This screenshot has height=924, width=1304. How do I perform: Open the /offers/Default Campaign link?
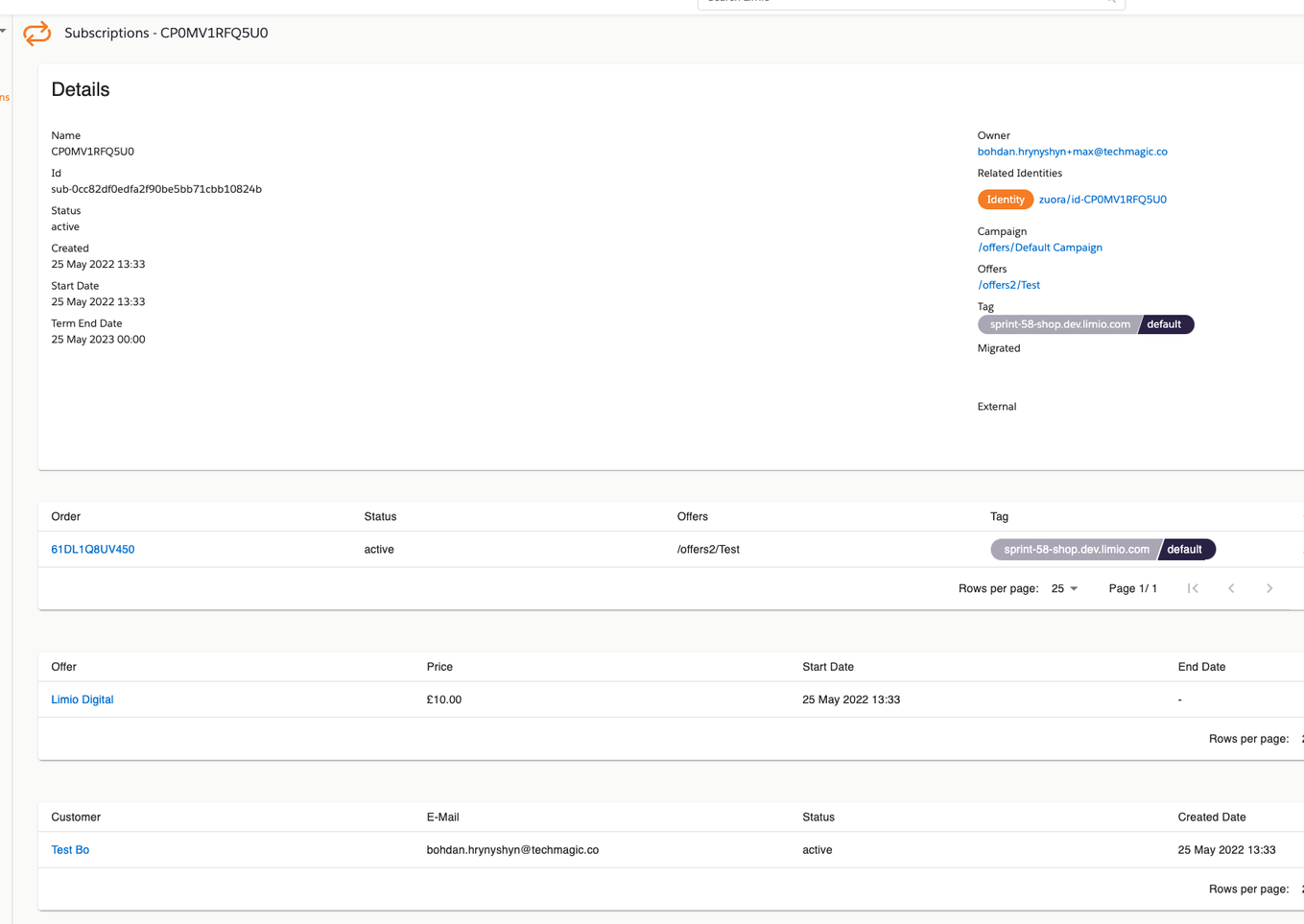point(1040,248)
